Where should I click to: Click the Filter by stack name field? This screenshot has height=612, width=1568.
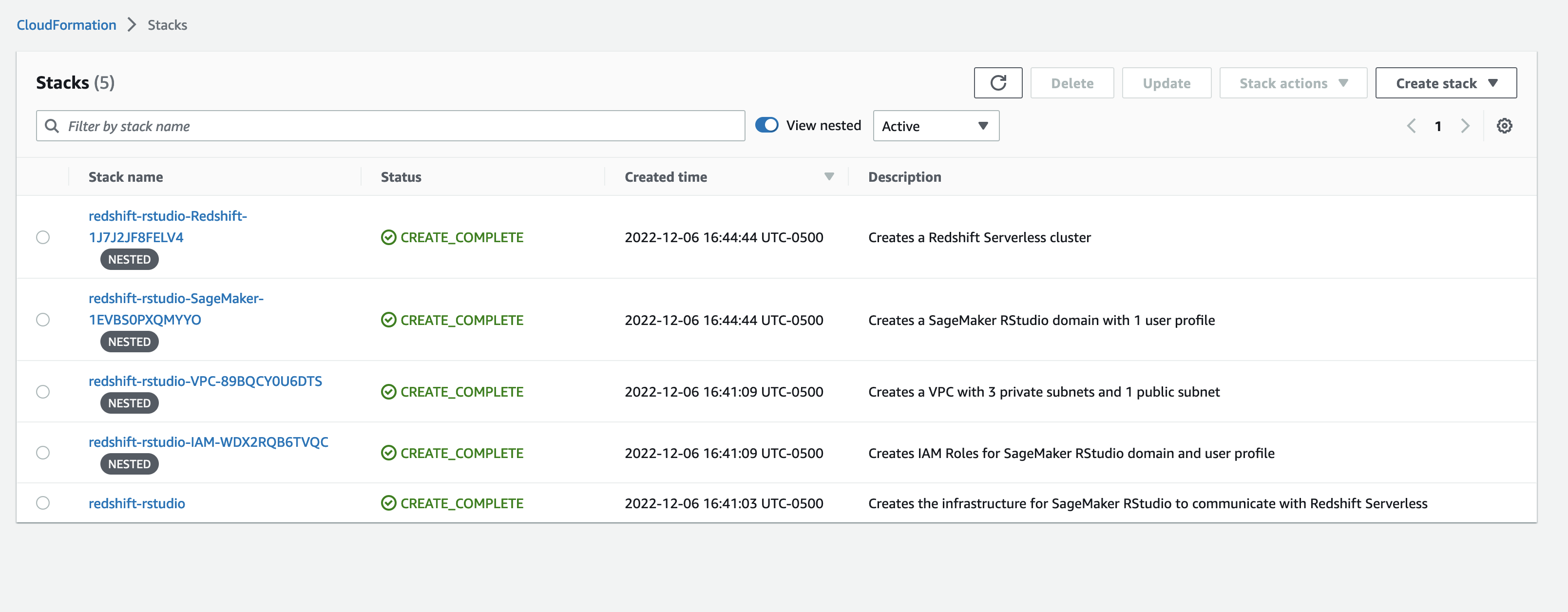click(x=402, y=126)
